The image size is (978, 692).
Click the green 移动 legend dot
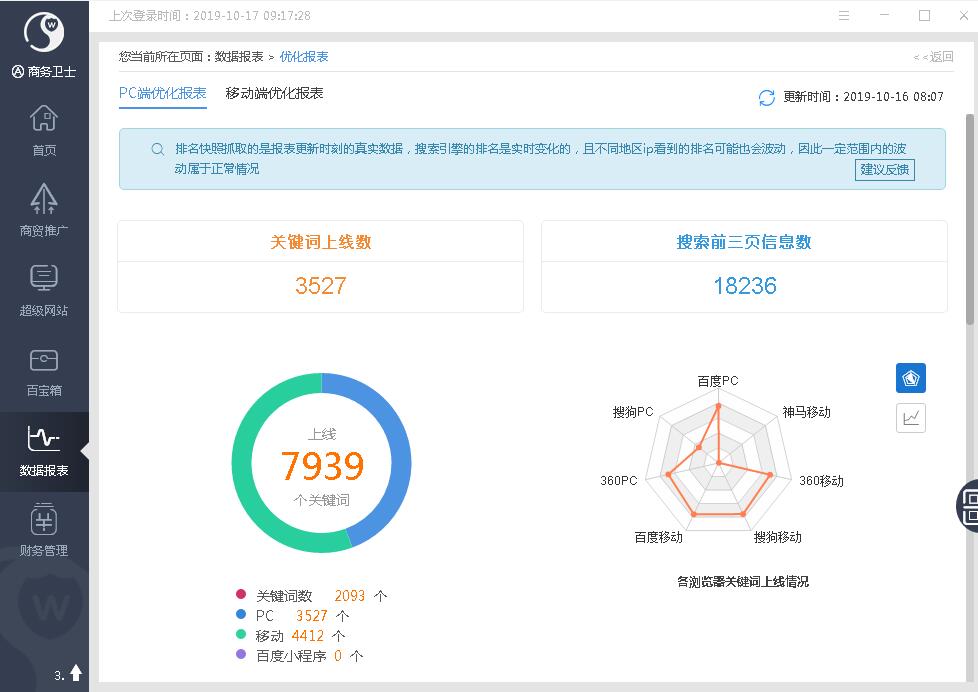pos(240,635)
